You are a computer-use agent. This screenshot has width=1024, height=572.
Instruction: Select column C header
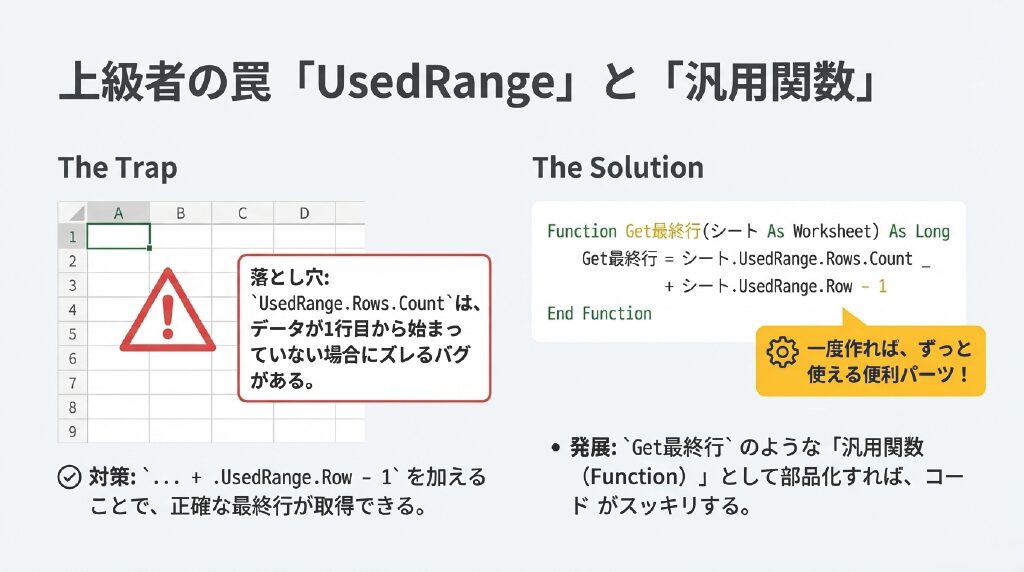(x=242, y=213)
